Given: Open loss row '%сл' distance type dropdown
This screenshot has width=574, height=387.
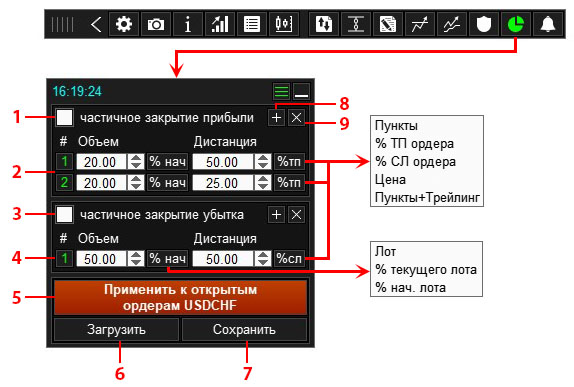Looking at the screenshot, I should point(289,258).
